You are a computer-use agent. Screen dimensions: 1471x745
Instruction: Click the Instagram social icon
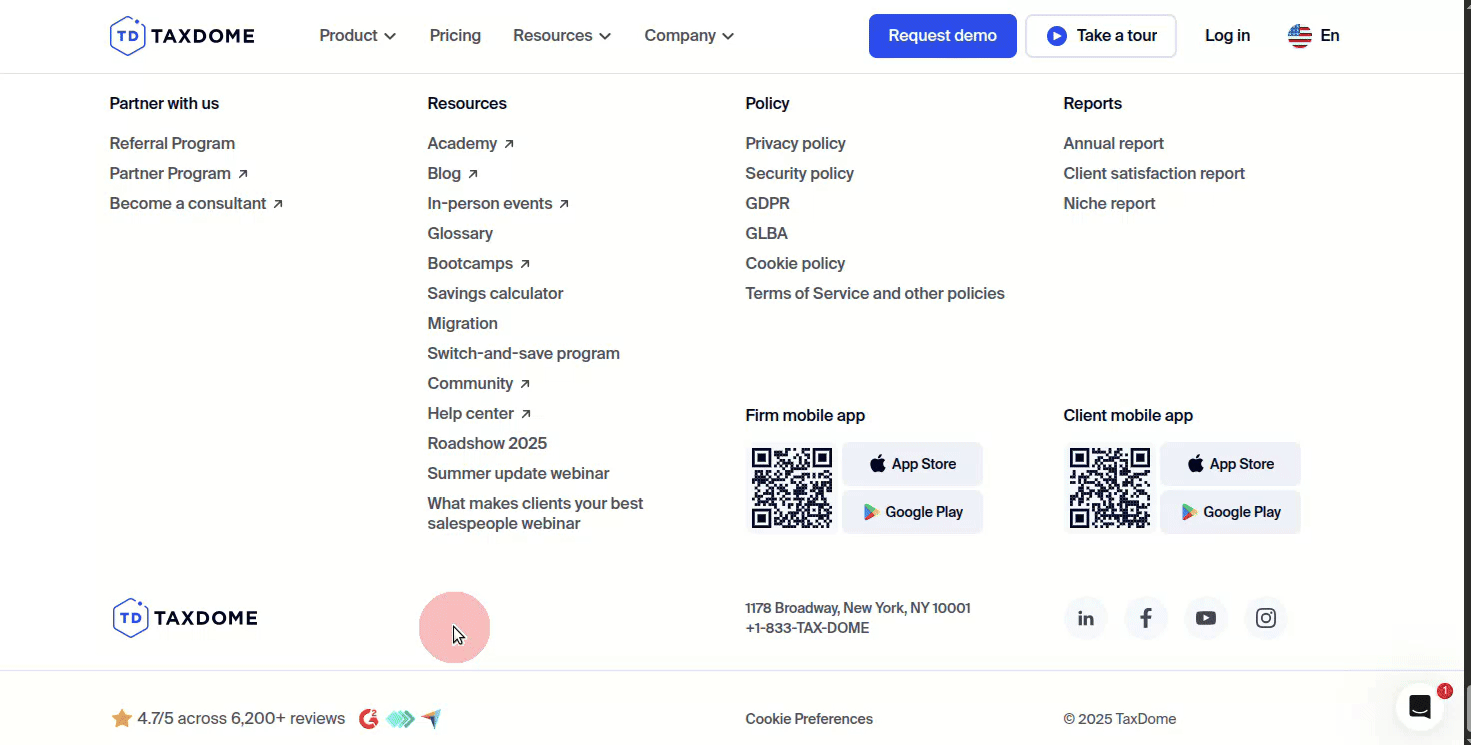click(1266, 618)
